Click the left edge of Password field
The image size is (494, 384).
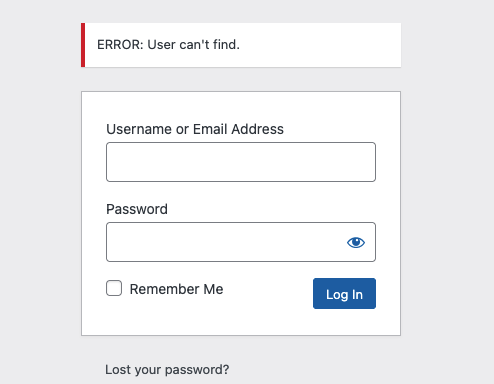(113, 242)
